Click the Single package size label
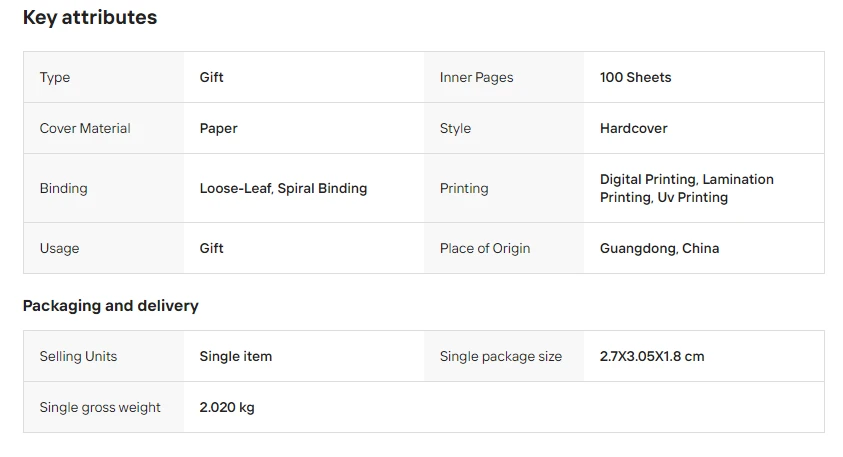 (x=501, y=356)
